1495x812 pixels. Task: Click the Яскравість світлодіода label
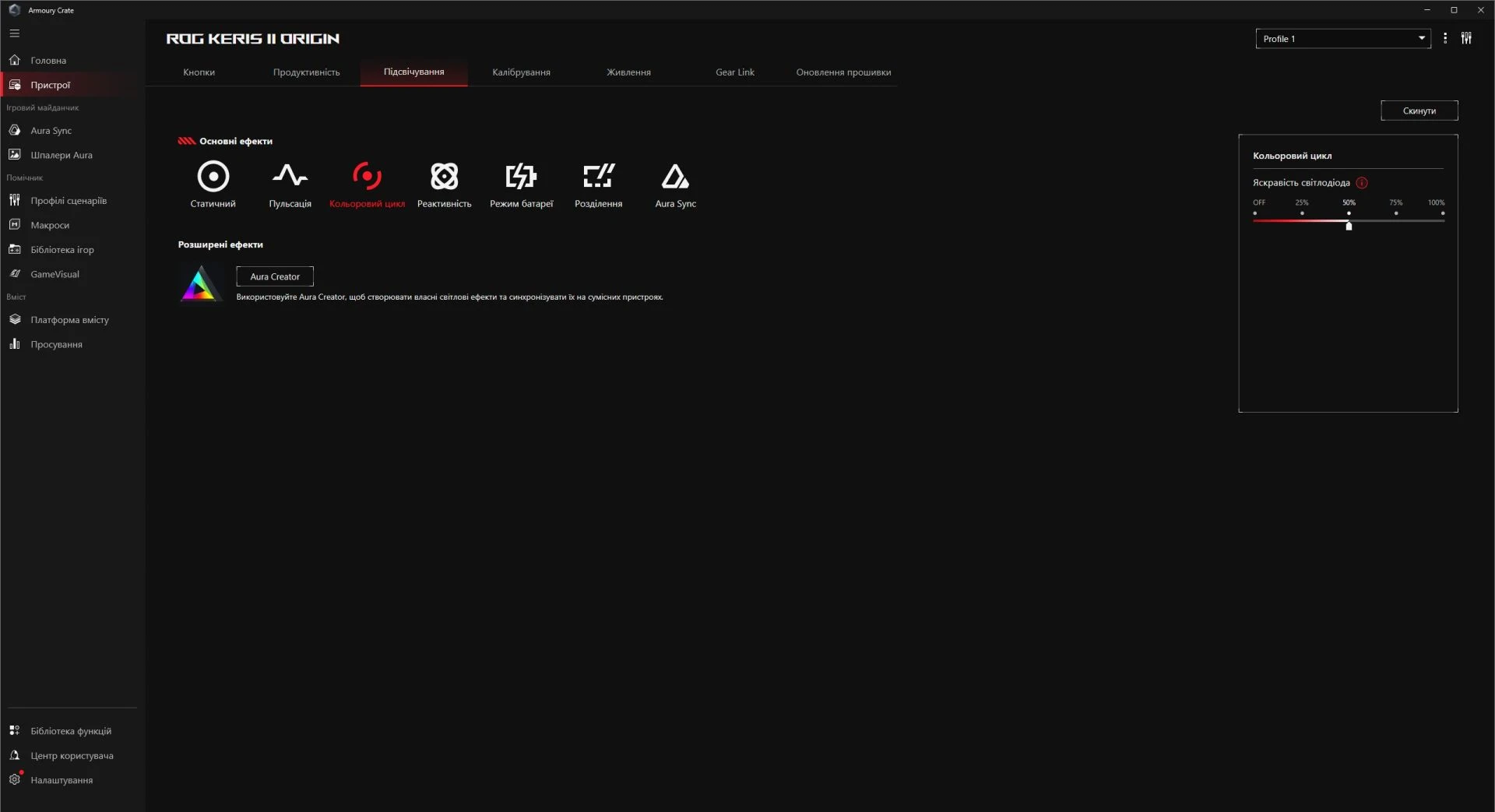pyautogui.click(x=1301, y=183)
